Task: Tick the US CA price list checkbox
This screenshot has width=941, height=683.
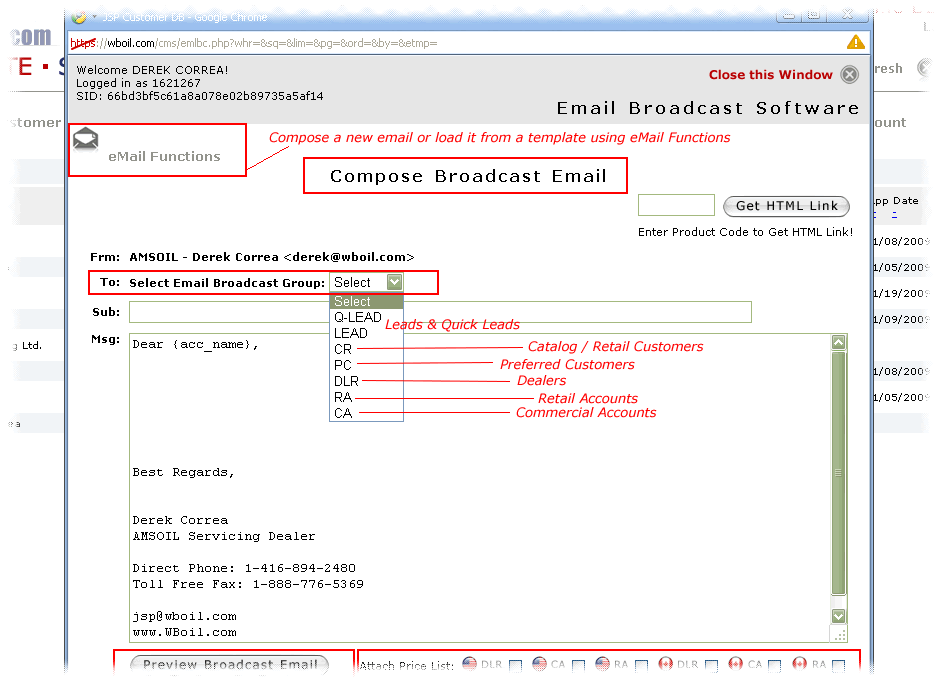Action: [x=579, y=666]
